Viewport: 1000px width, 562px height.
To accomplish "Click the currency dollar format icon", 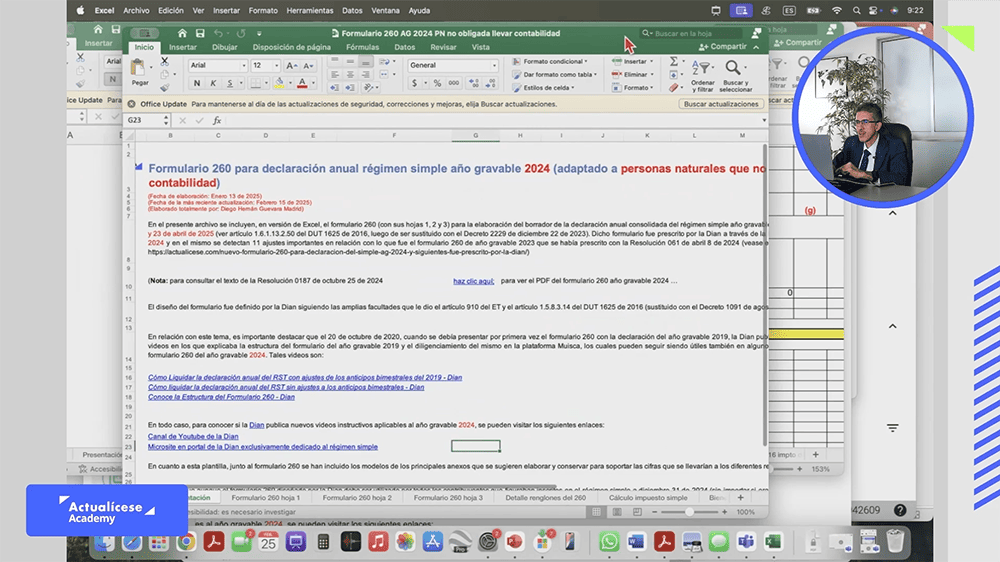I will pos(415,83).
